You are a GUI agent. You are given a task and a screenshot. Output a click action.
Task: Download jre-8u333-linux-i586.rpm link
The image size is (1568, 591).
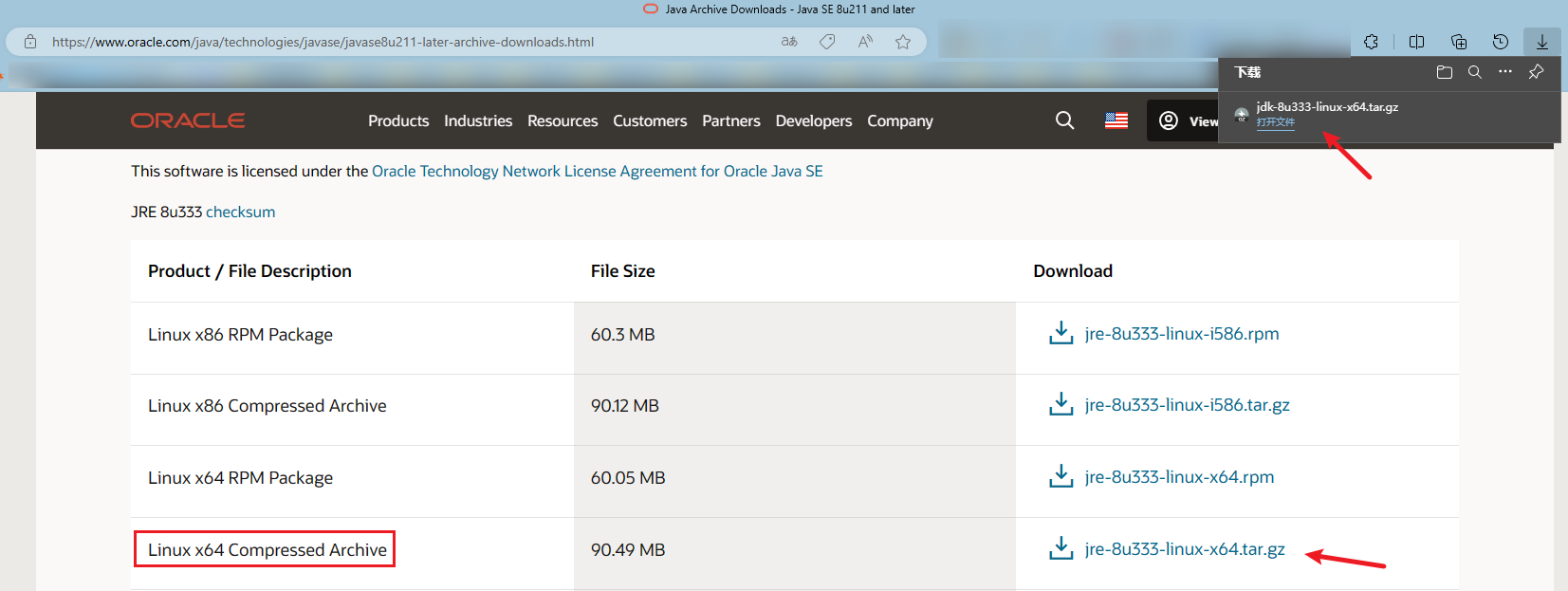click(1182, 333)
